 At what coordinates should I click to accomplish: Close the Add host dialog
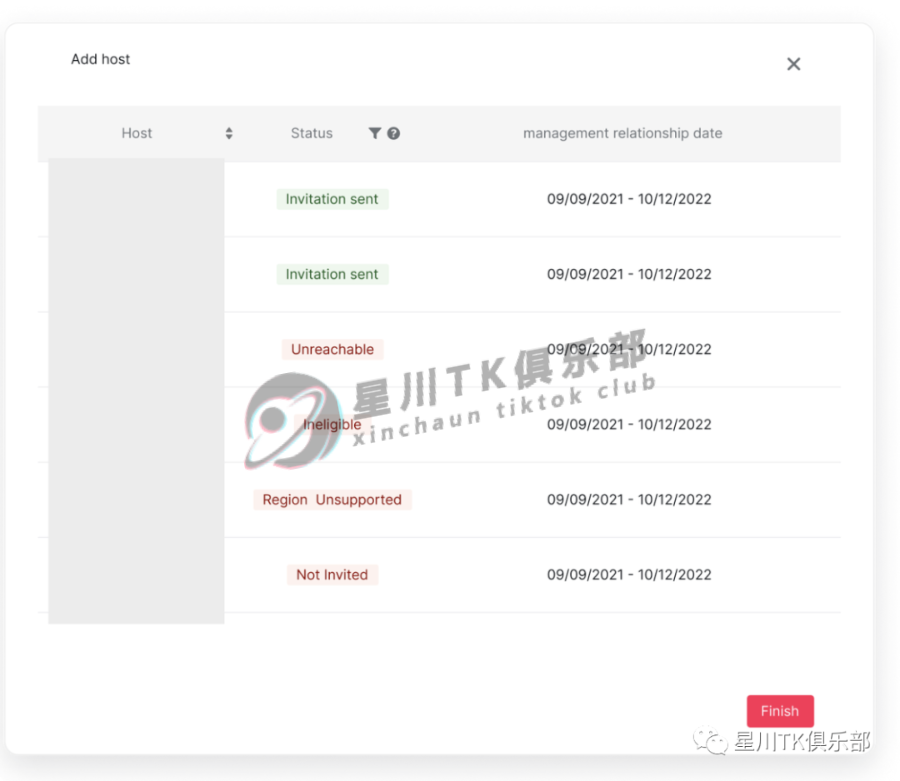point(793,64)
